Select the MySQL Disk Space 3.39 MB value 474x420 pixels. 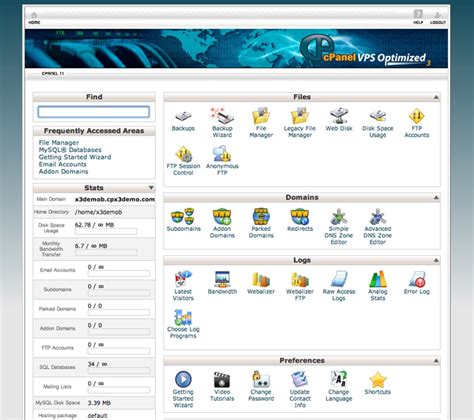tap(99, 403)
